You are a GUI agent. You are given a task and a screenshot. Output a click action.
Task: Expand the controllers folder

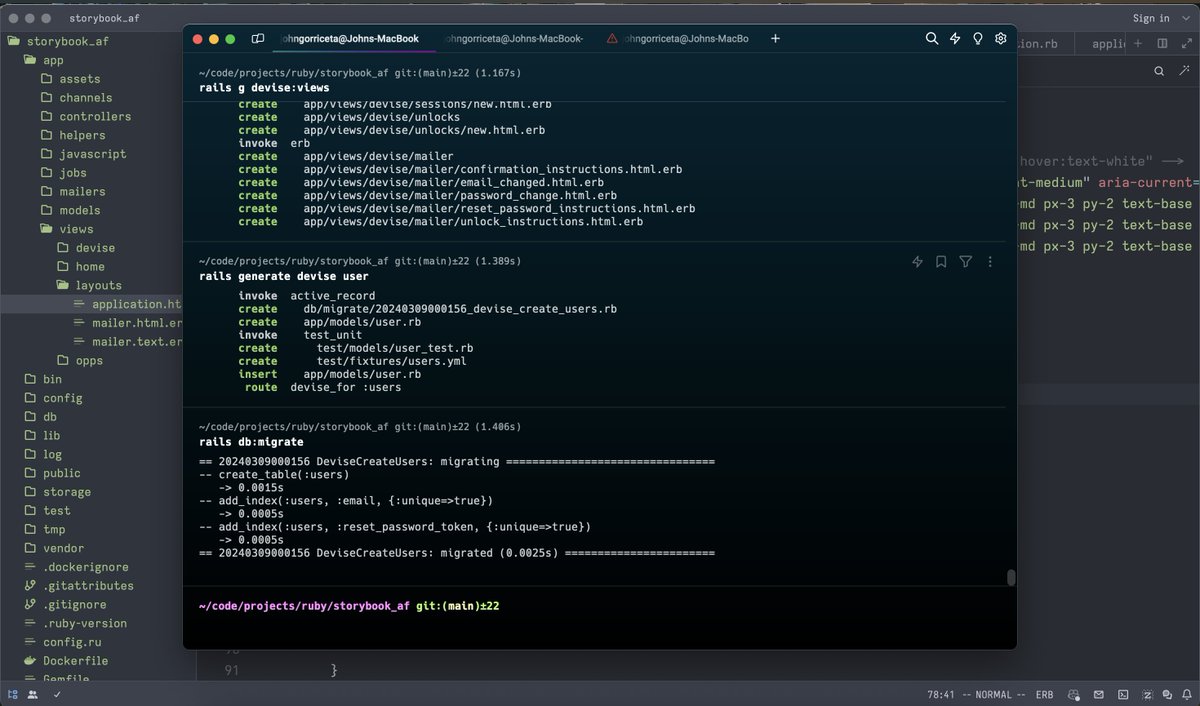click(x=85, y=116)
